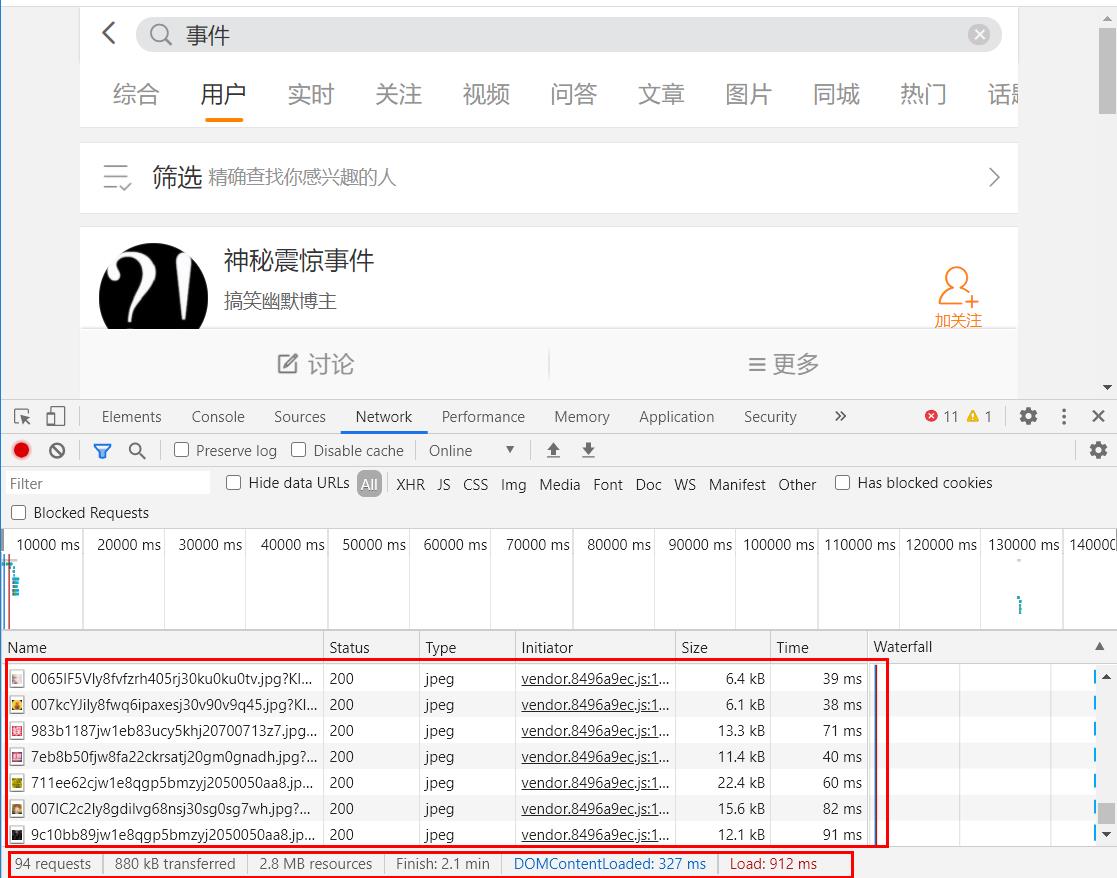Click the back arrow beside search bar
Viewport: 1117px width, 878px height.
click(109, 33)
